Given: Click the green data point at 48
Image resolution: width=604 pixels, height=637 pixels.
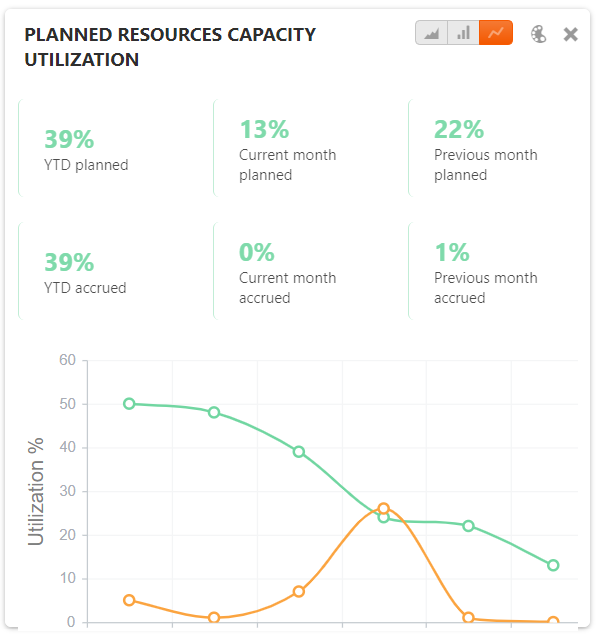Looking at the screenshot, I should click(214, 412).
